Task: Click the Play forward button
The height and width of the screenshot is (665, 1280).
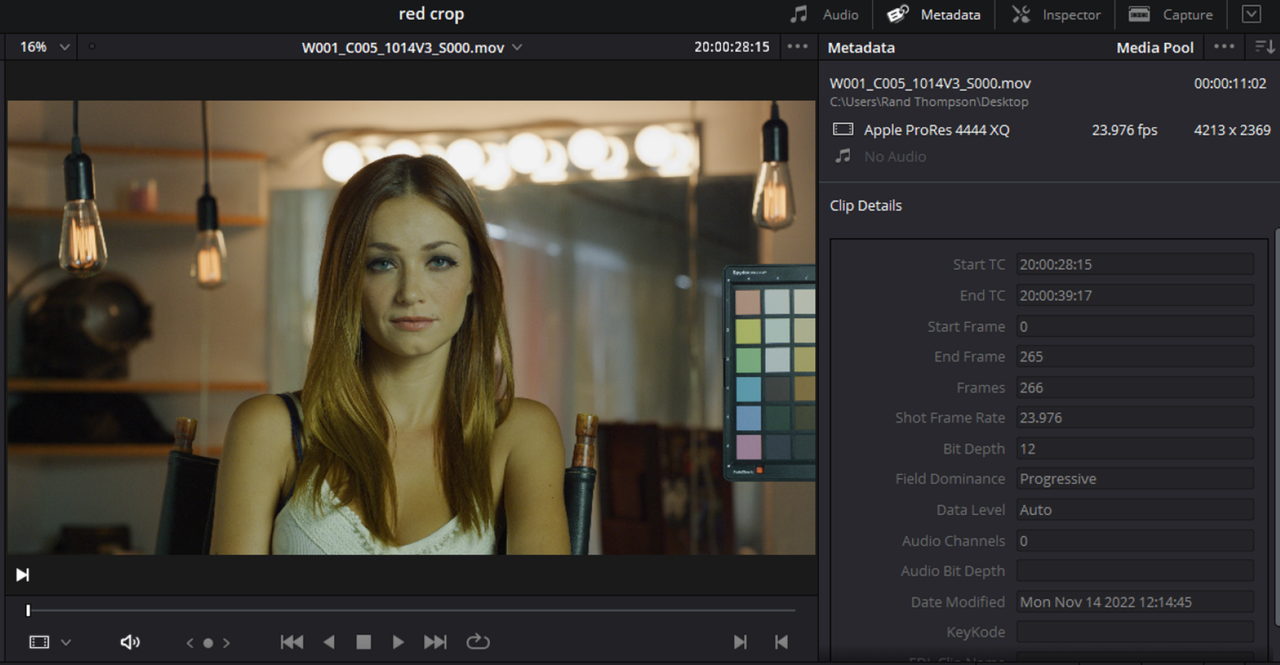Action: click(x=398, y=642)
